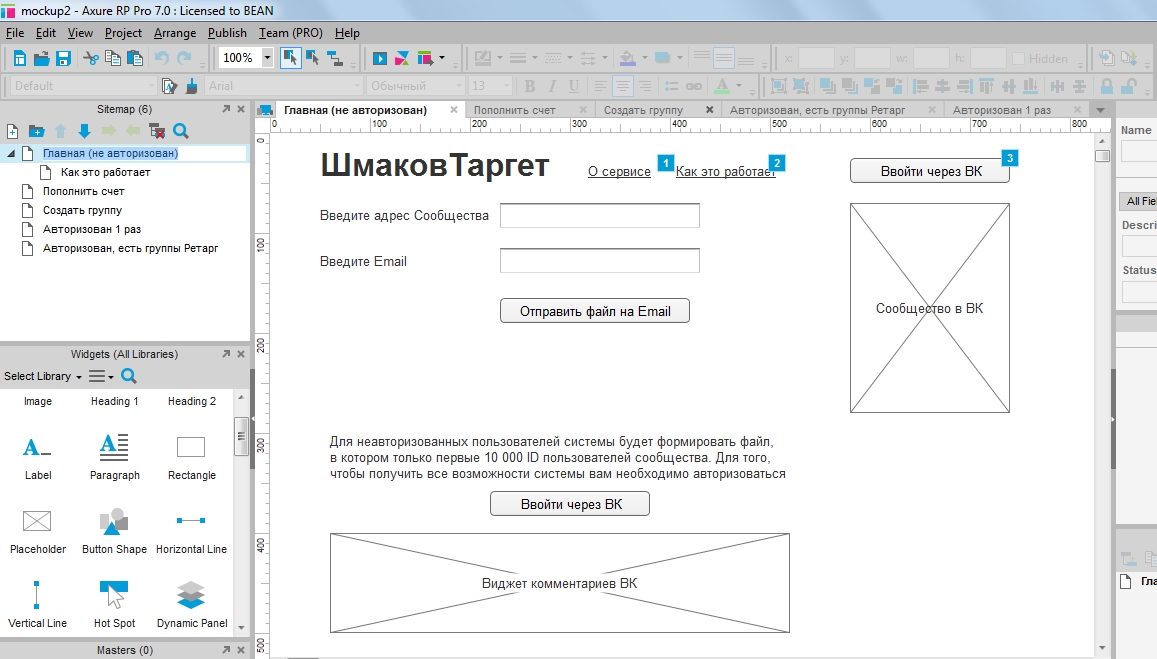Pop out the Sitemap panel
Image resolution: width=1157 pixels, height=659 pixels.
[226, 109]
